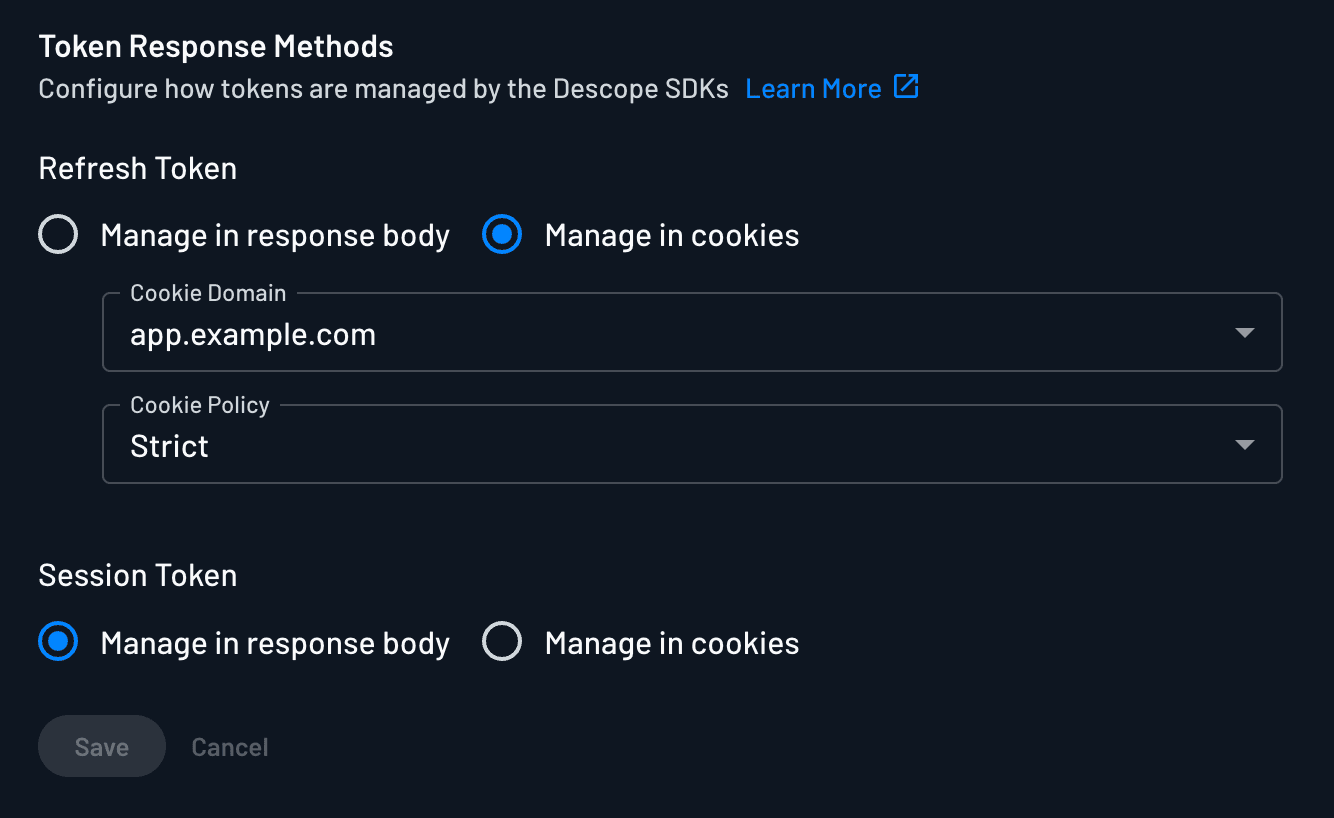The width and height of the screenshot is (1334, 818).
Task: Click the Cookie Domain field label
Action: pyautogui.click(x=208, y=292)
